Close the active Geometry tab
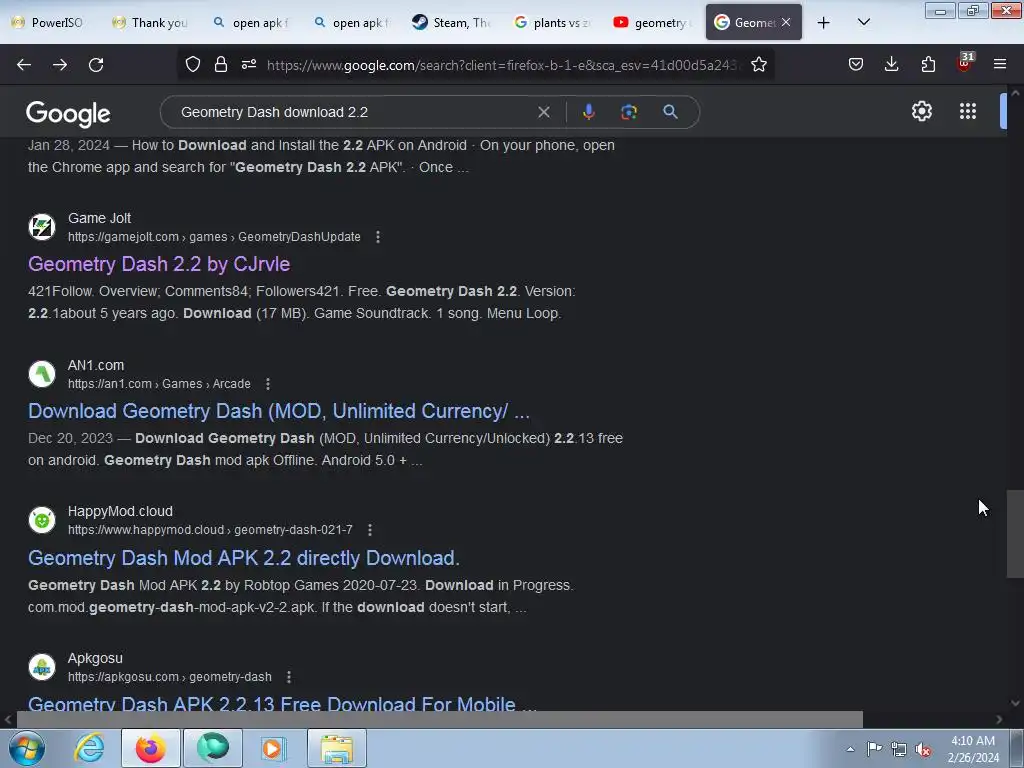The width and height of the screenshot is (1024, 768). click(786, 22)
